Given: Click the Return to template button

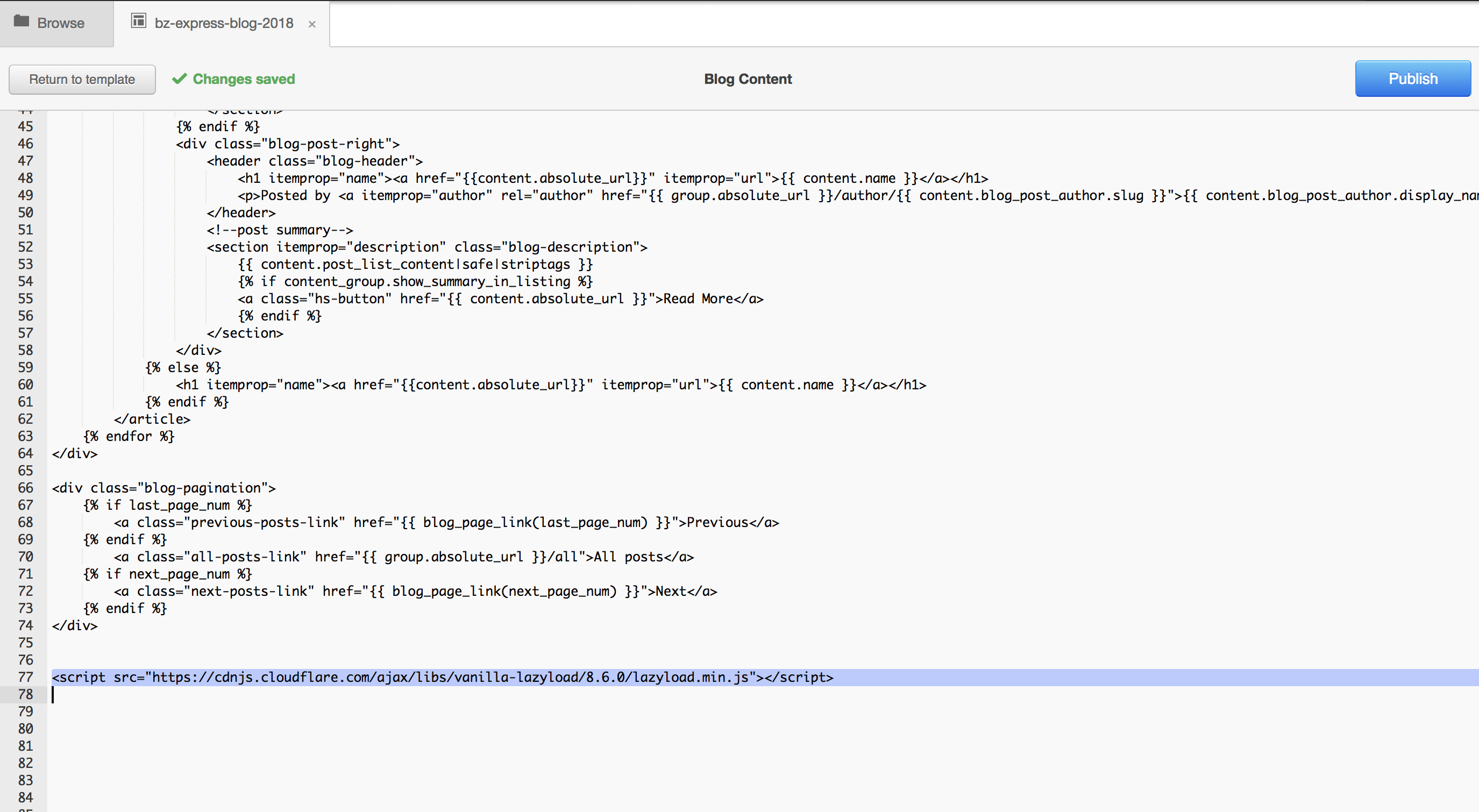Looking at the screenshot, I should click(x=82, y=79).
